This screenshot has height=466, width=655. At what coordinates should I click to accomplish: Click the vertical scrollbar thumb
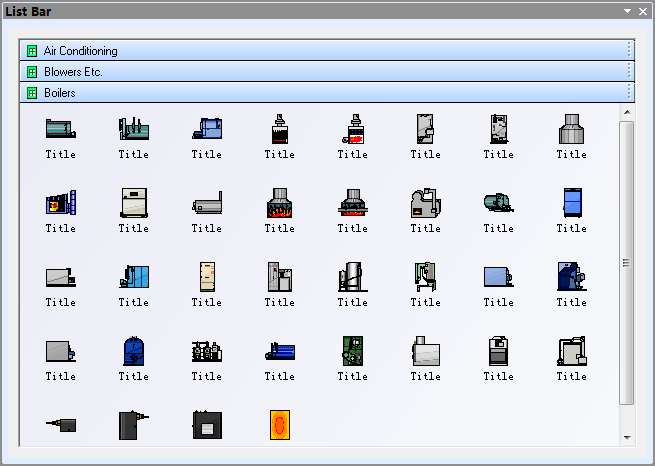[627, 262]
